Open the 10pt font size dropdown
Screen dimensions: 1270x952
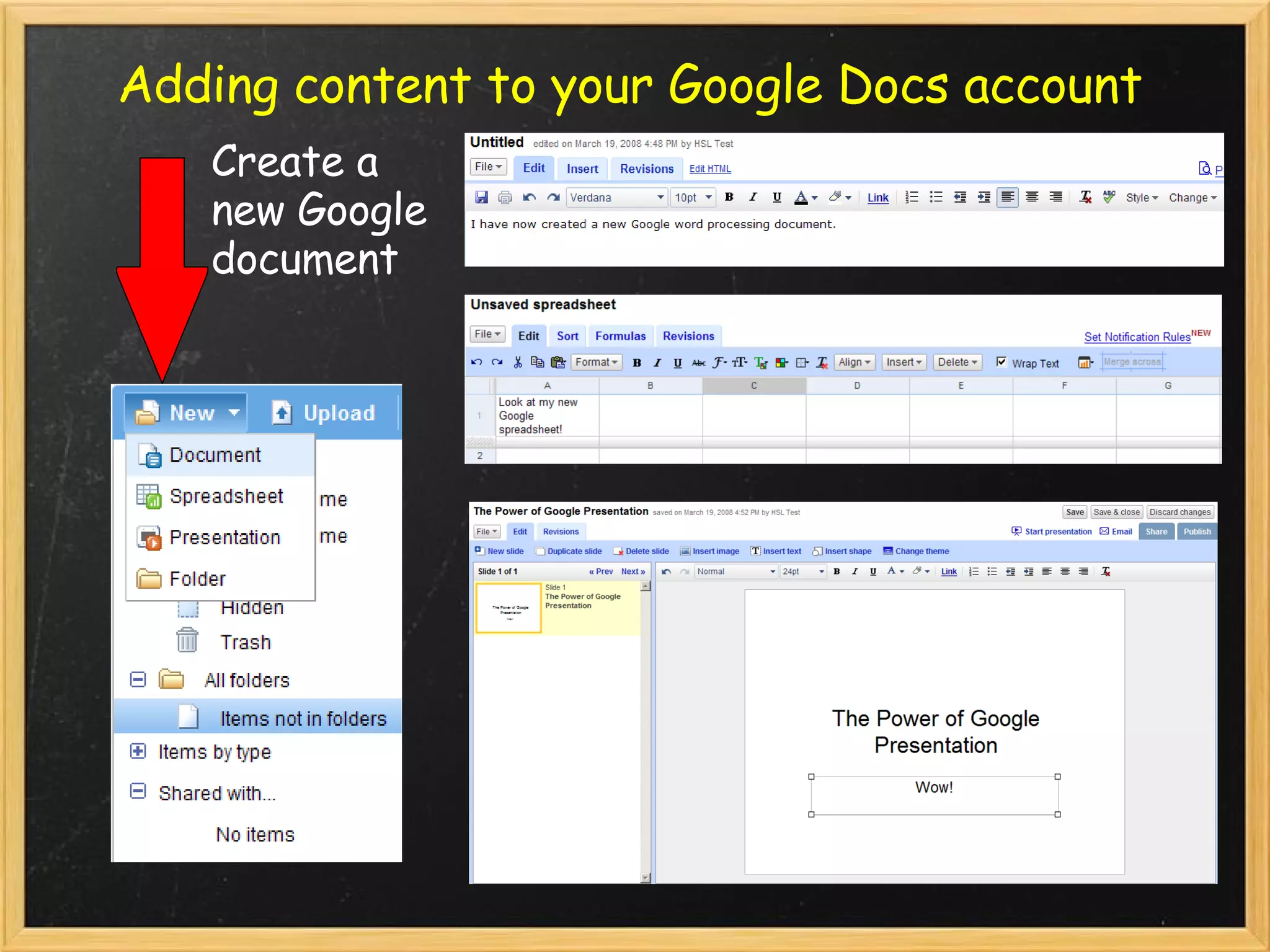click(x=693, y=198)
